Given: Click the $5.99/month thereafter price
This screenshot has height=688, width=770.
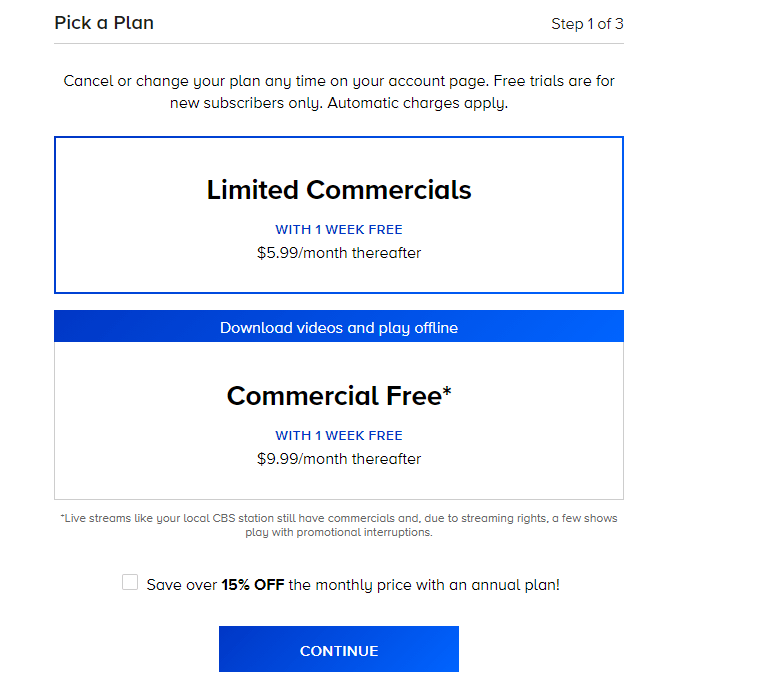Looking at the screenshot, I should tap(339, 253).
